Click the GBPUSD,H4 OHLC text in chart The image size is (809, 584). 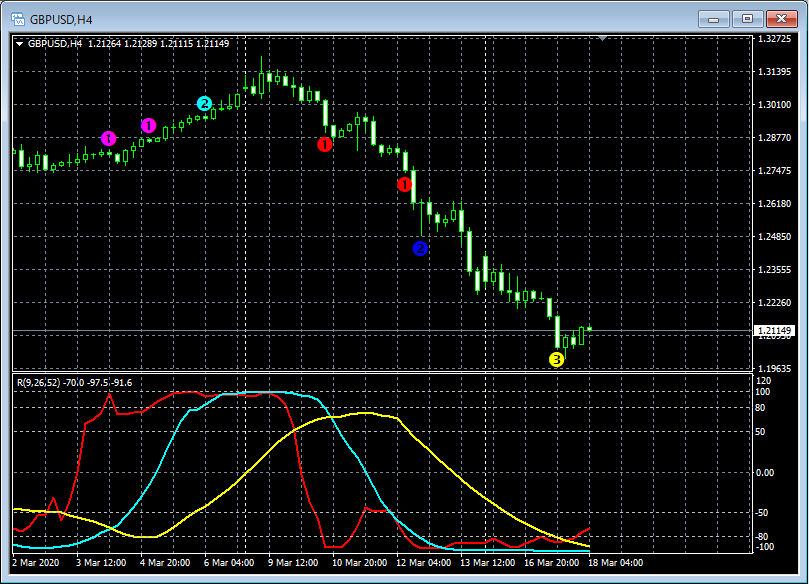pyautogui.click(x=128, y=43)
